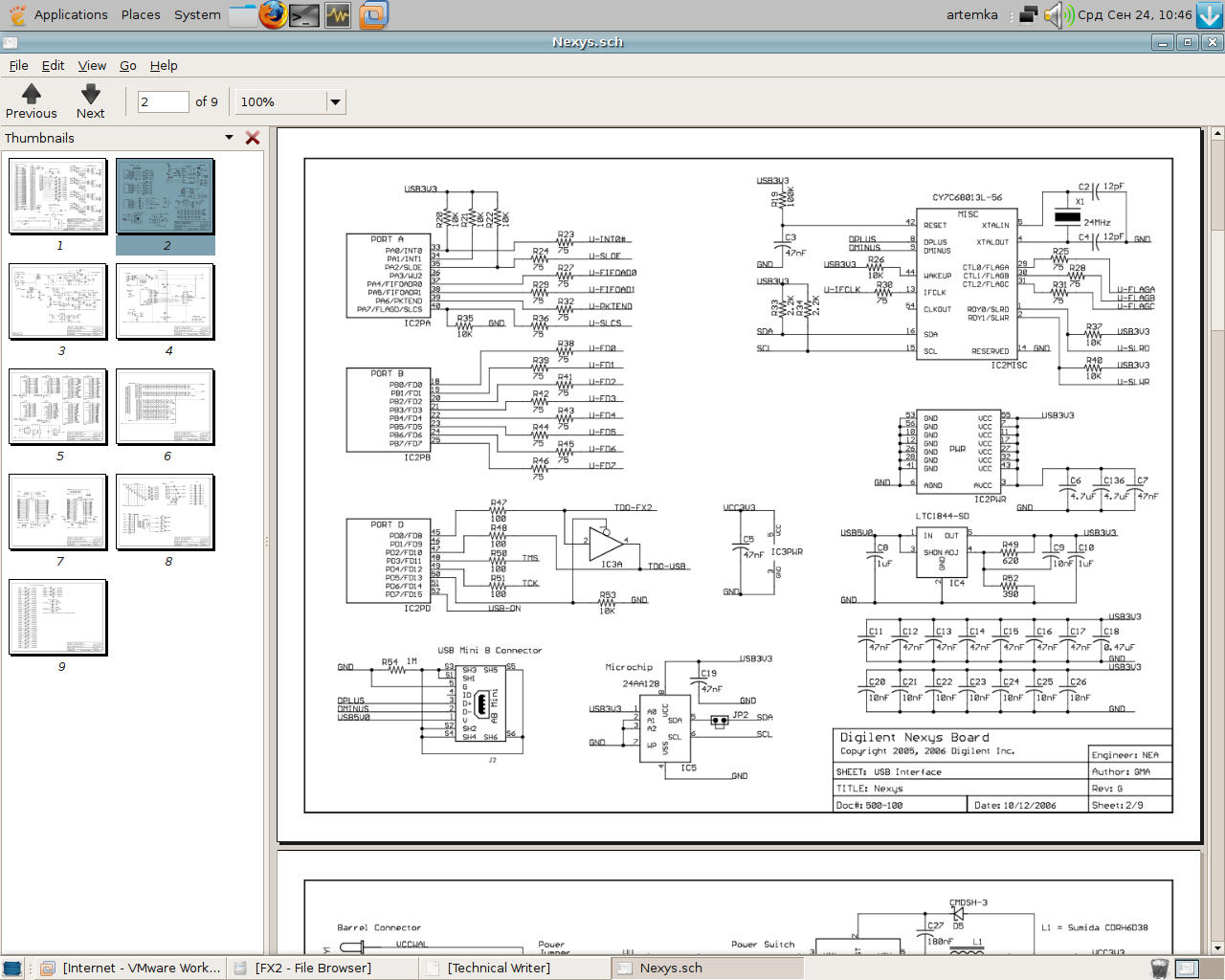Select page 1 thumbnail
The width and height of the screenshot is (1225, 980).
58,196
